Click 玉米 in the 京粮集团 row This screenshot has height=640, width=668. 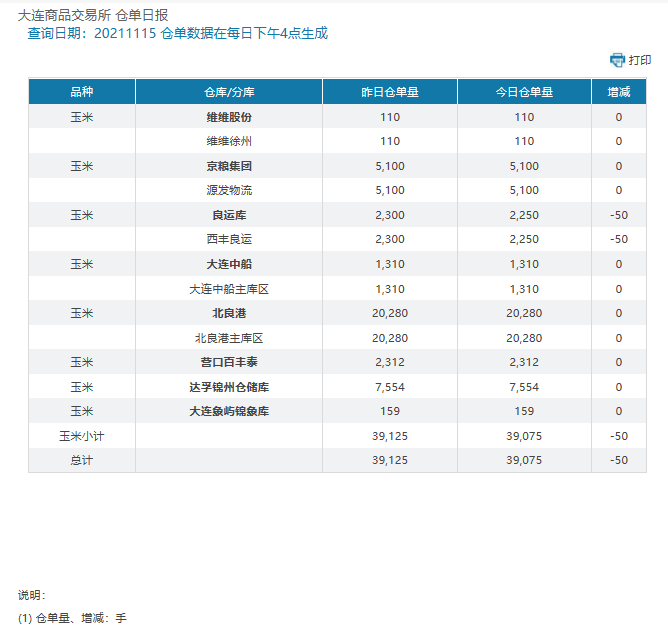coord(82,166)
